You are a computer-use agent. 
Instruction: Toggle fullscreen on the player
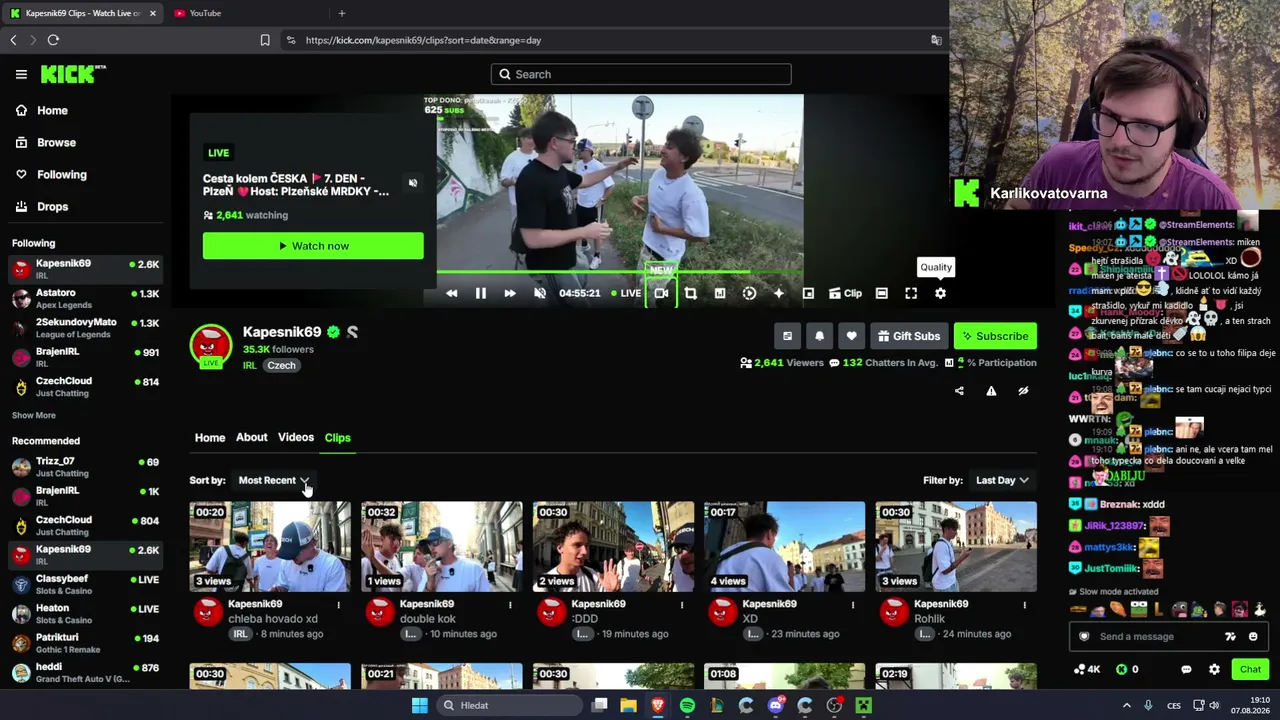pos(911,293)
